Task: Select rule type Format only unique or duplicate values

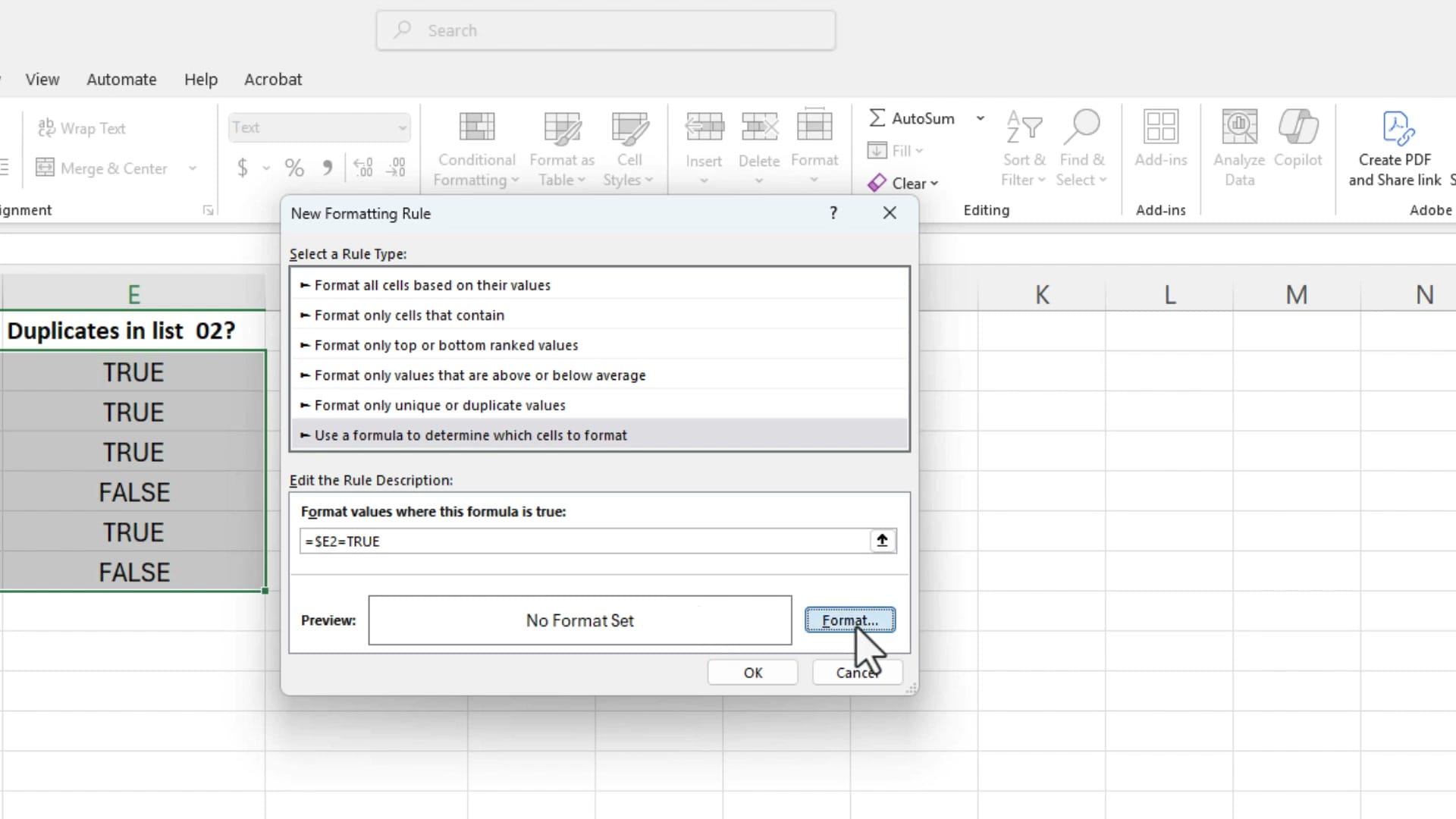Action: pyautogui.click(x=440, y=405)
